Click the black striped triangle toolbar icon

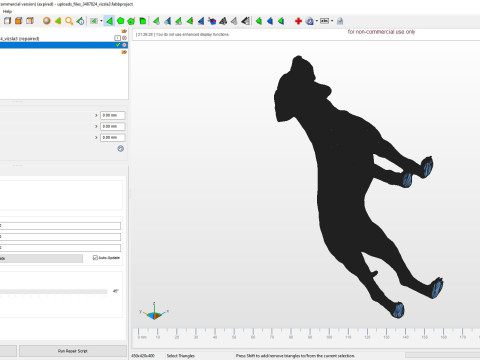coord(246,21)
